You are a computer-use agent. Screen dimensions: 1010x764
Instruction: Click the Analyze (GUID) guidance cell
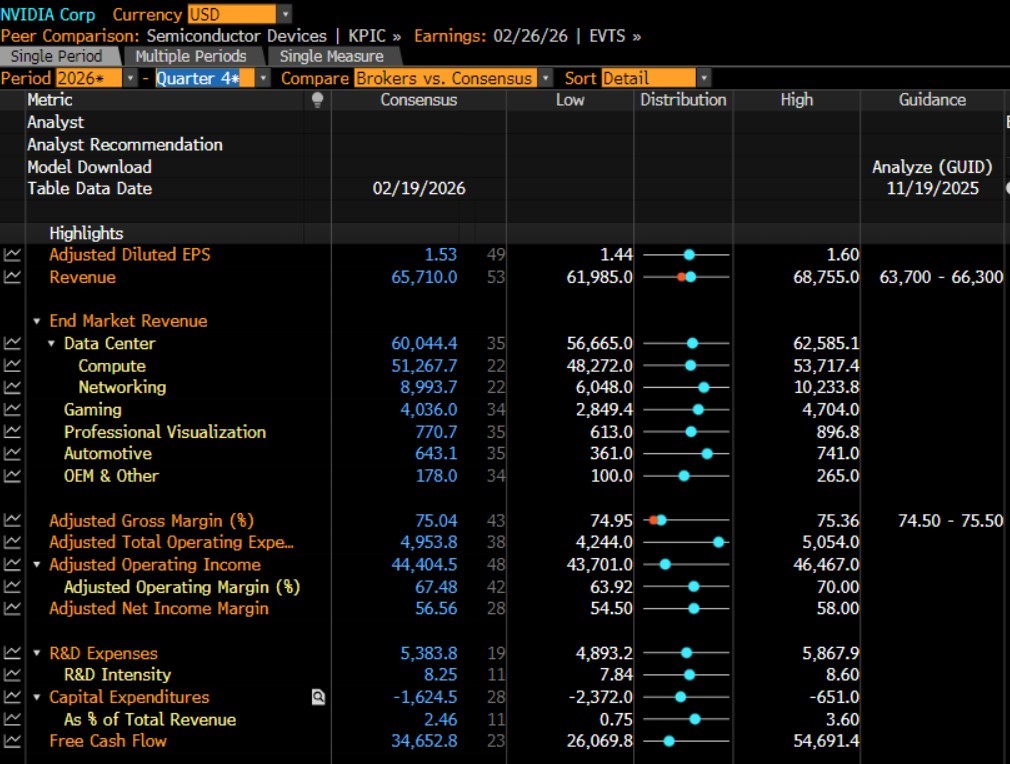pyautogui.click(x=932, y=167)
